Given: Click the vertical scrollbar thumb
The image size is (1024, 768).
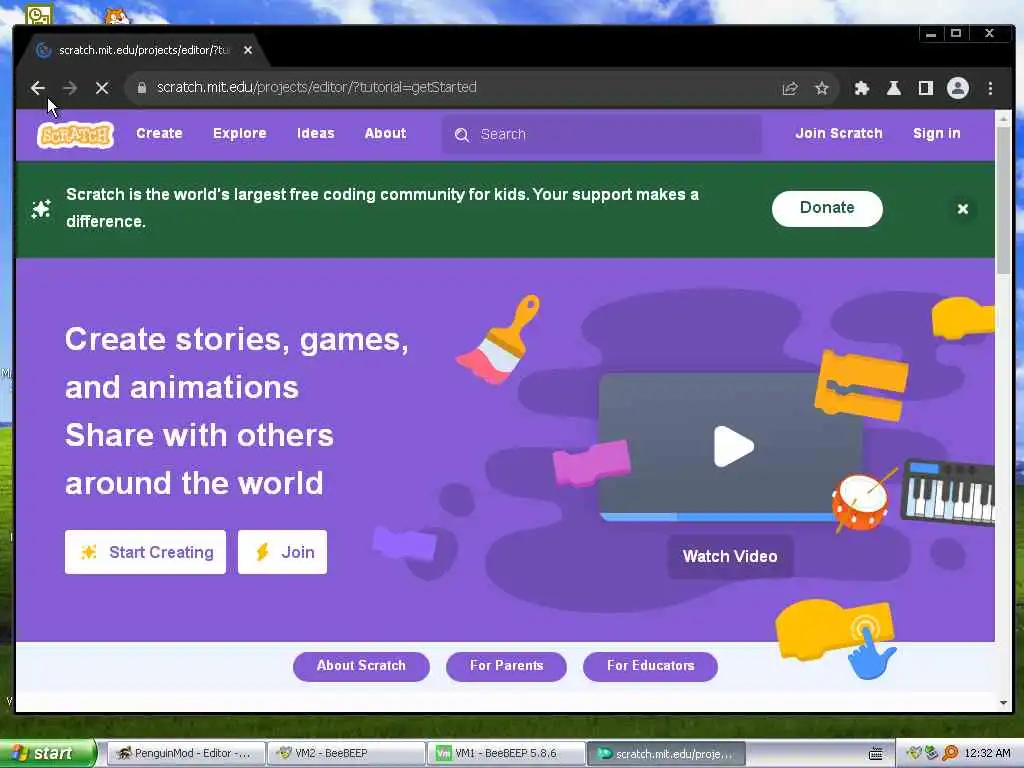Looking at the screenshot, I should point(1003,199).
